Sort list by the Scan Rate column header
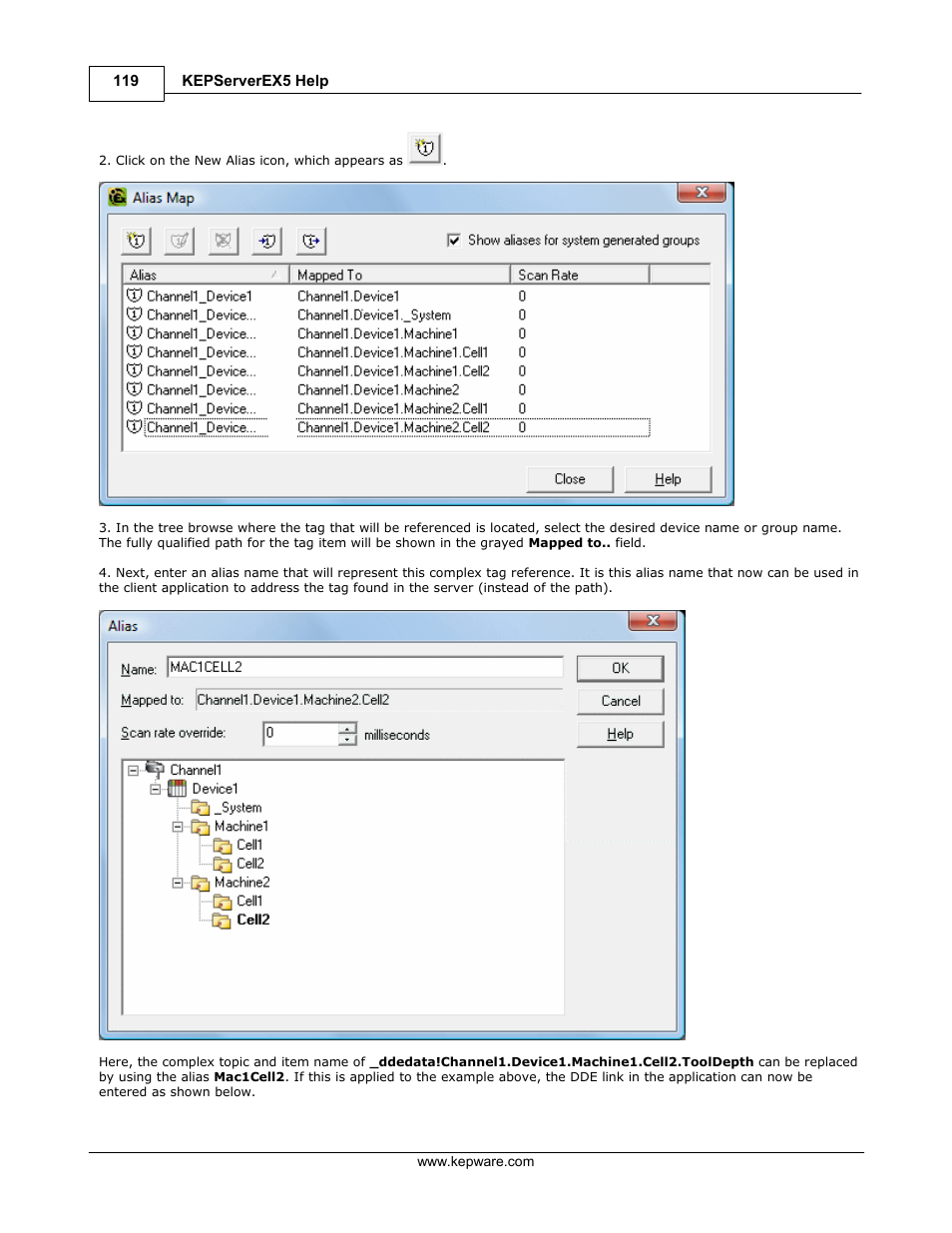This screenshot has height=1233, width=952. click(580, 275)
